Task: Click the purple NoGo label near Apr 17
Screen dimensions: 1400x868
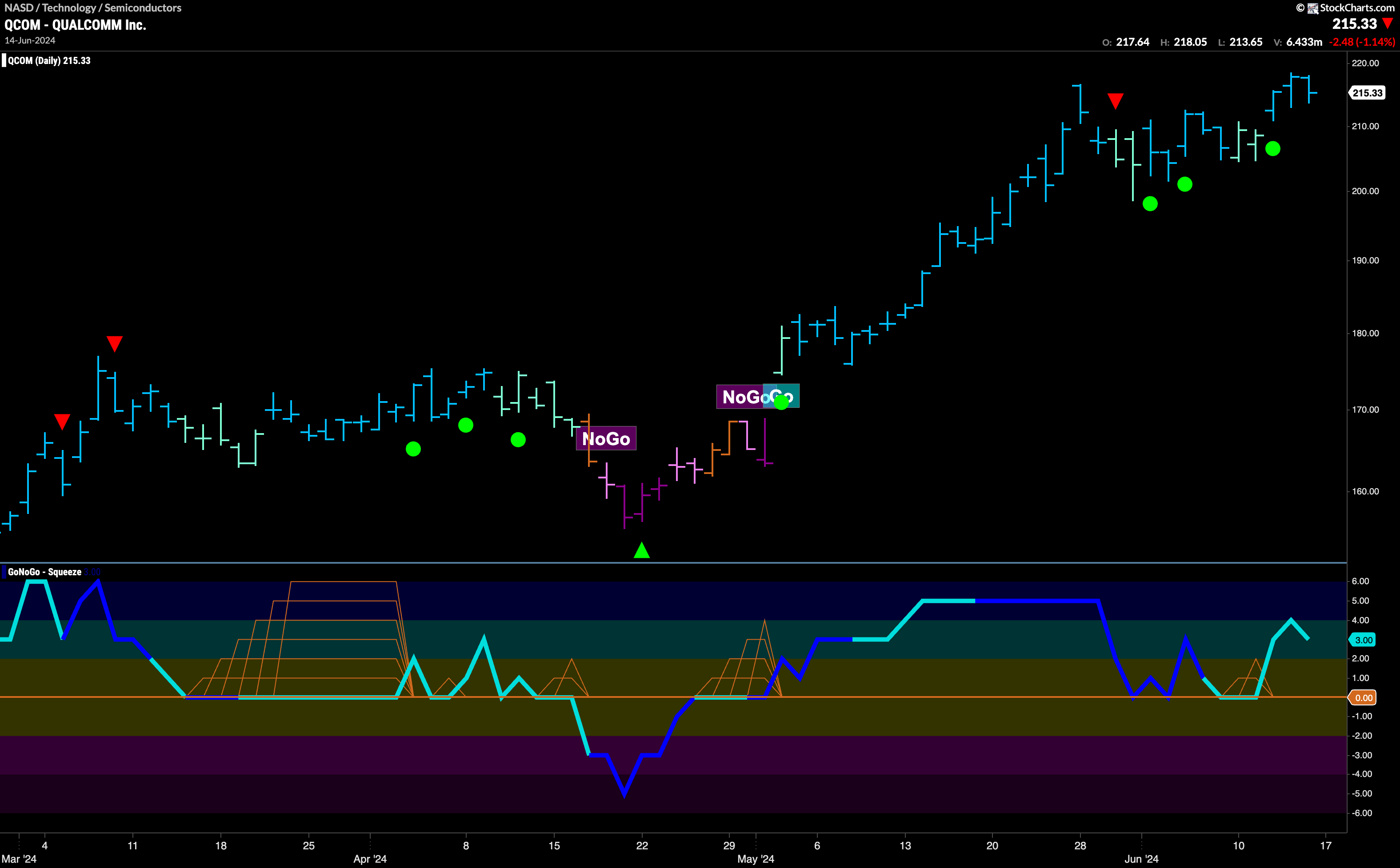Action: 606,438
